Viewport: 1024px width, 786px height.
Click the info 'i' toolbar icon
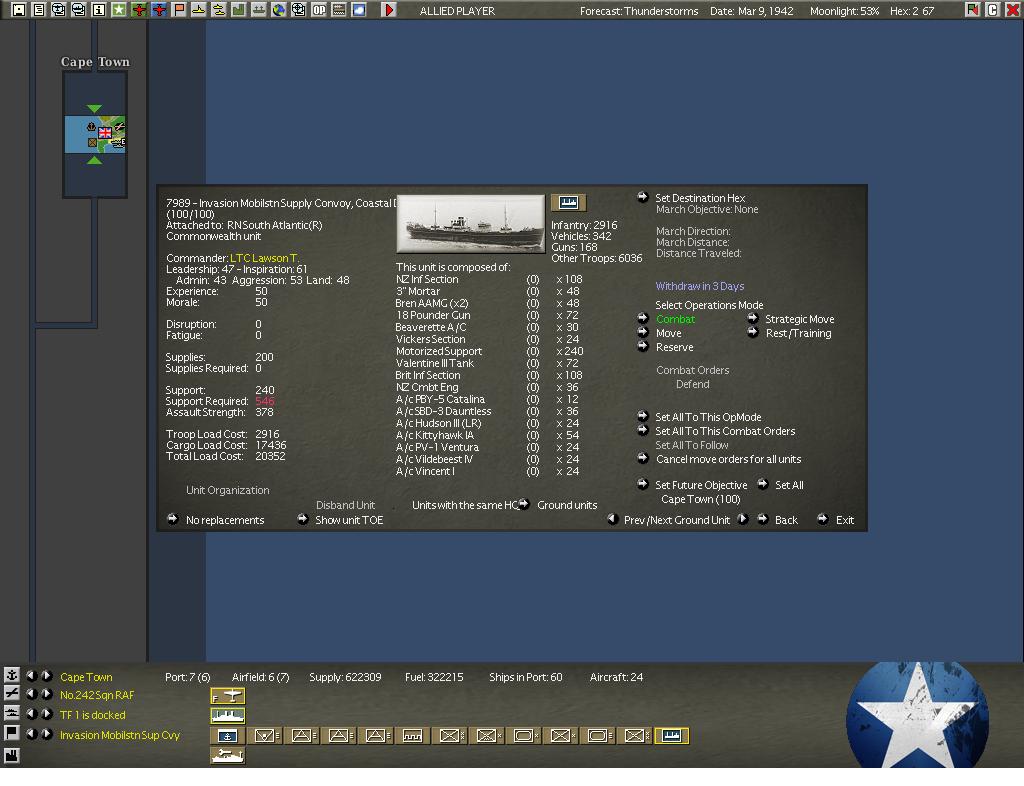(99, 10)
